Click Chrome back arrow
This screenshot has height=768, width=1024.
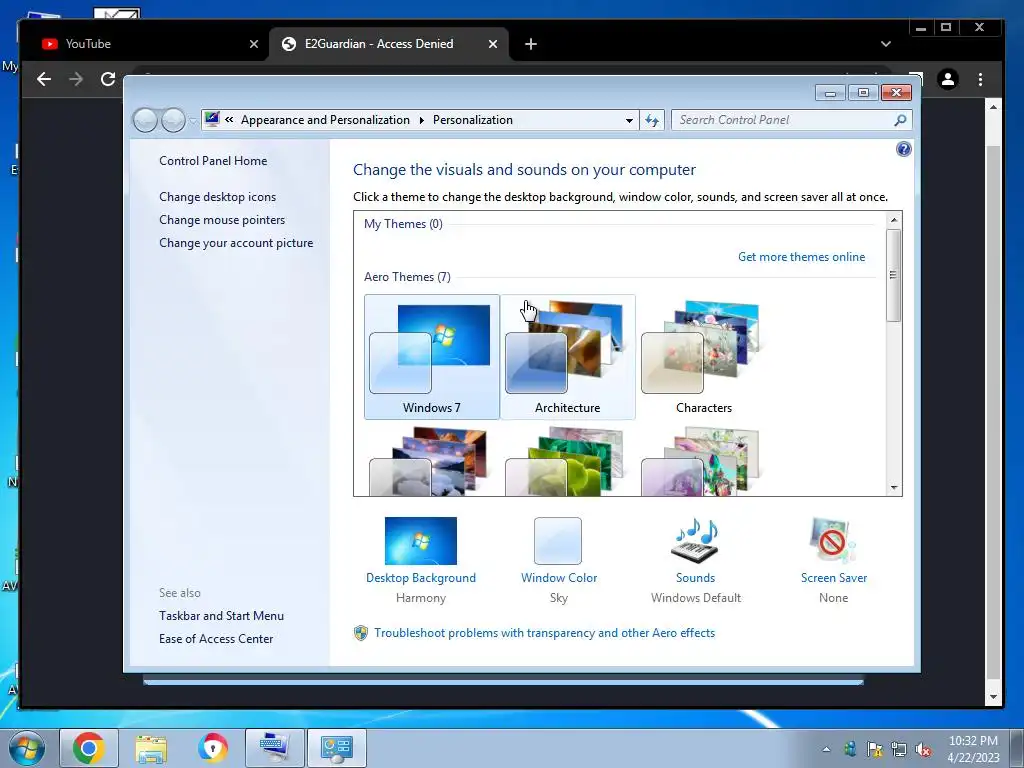44,79
